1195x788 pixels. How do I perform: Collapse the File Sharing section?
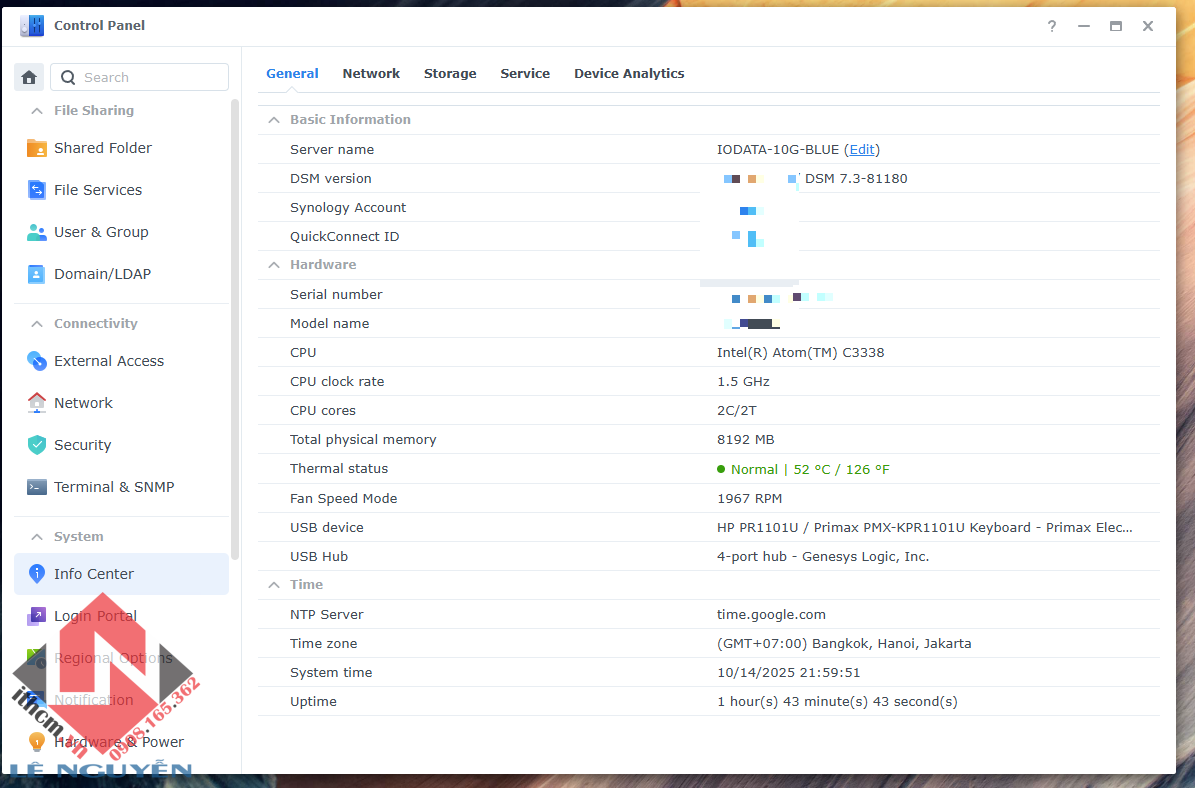37,111
